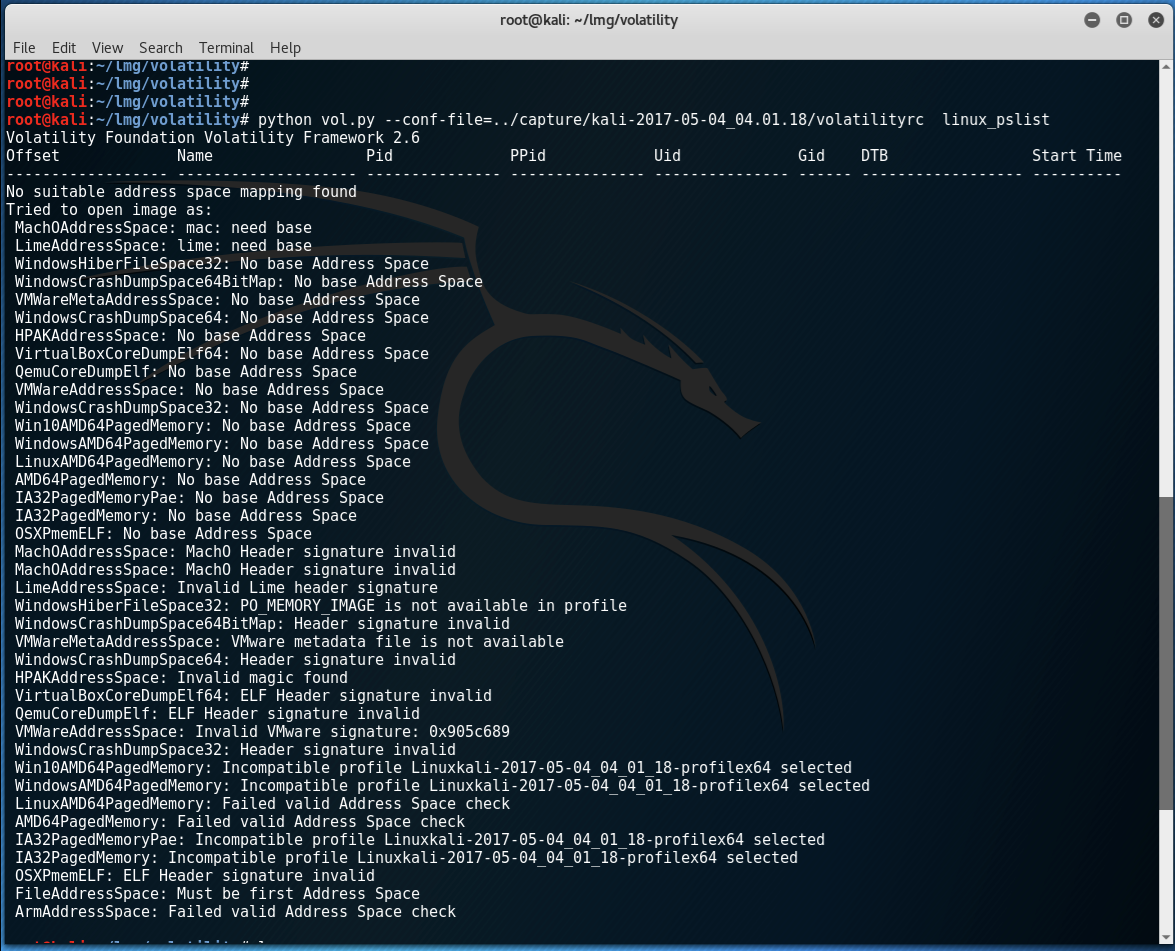Click 'IA32PagedMemoryPae: Incompatible profile' line
The height and width of the screenshot is (951, 1175).
pyautogui.click(x=420, y=839)
